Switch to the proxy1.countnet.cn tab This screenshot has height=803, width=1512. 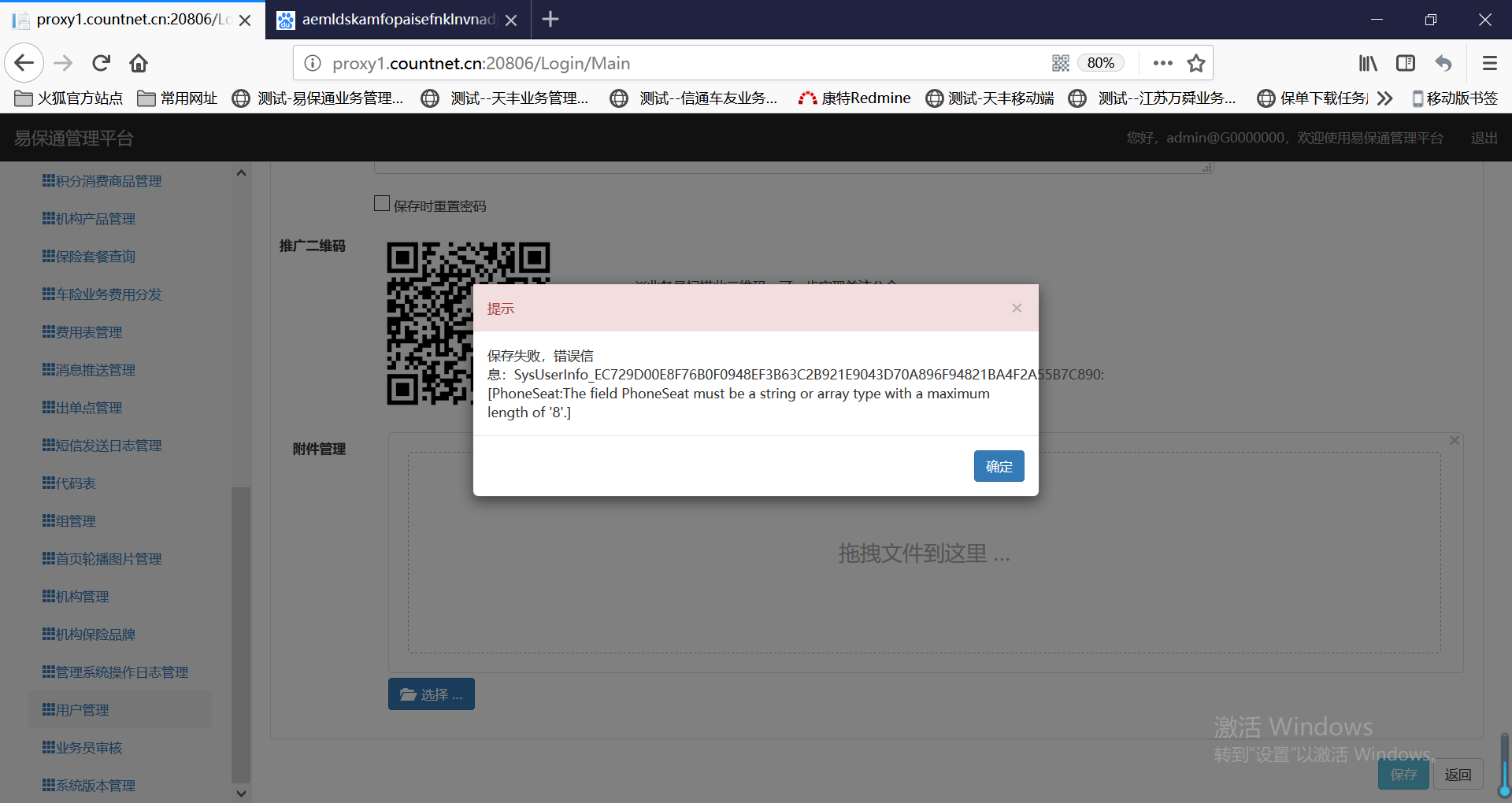pos(132,20)
